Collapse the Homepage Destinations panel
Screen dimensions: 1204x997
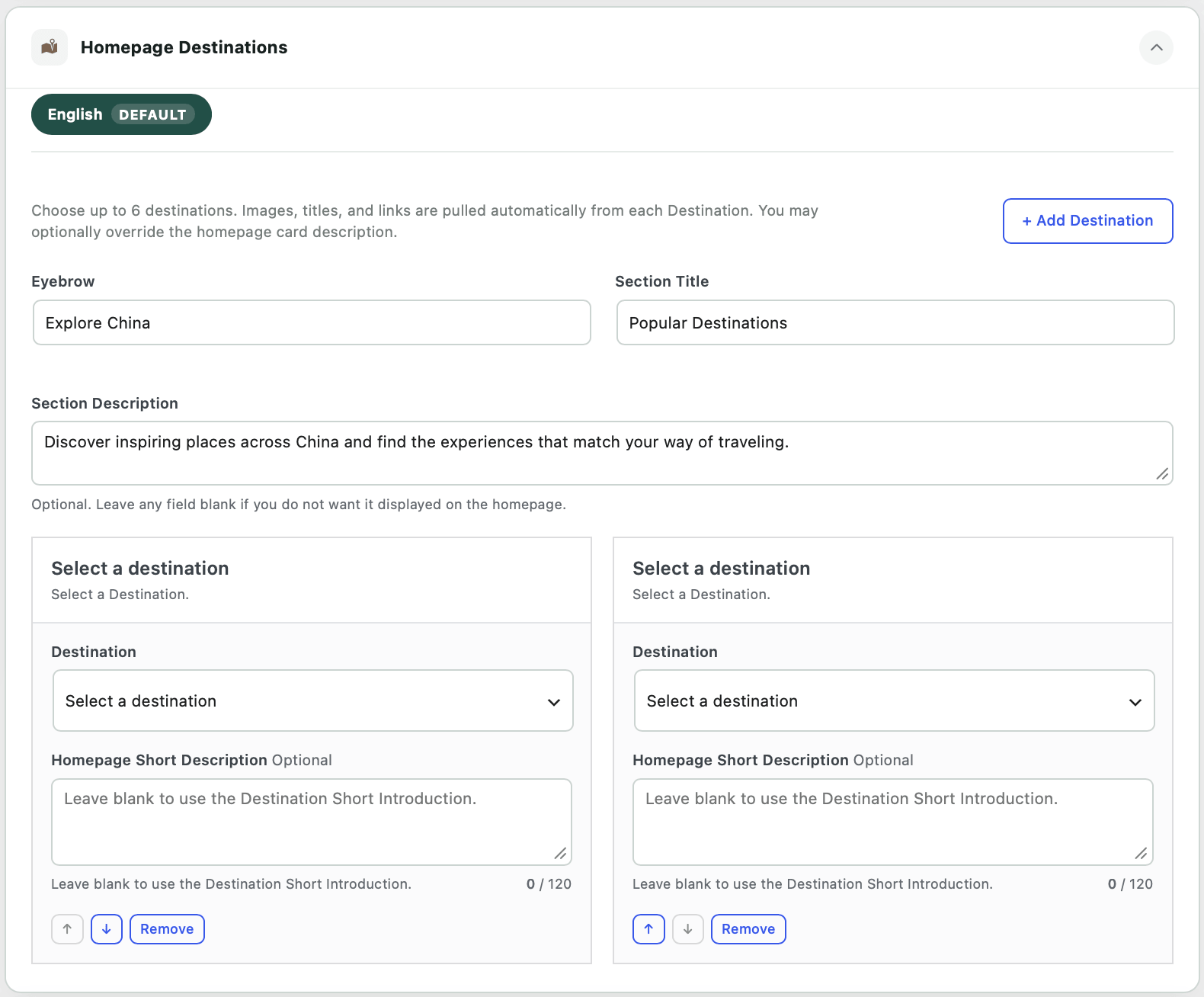coord(1156,47)
